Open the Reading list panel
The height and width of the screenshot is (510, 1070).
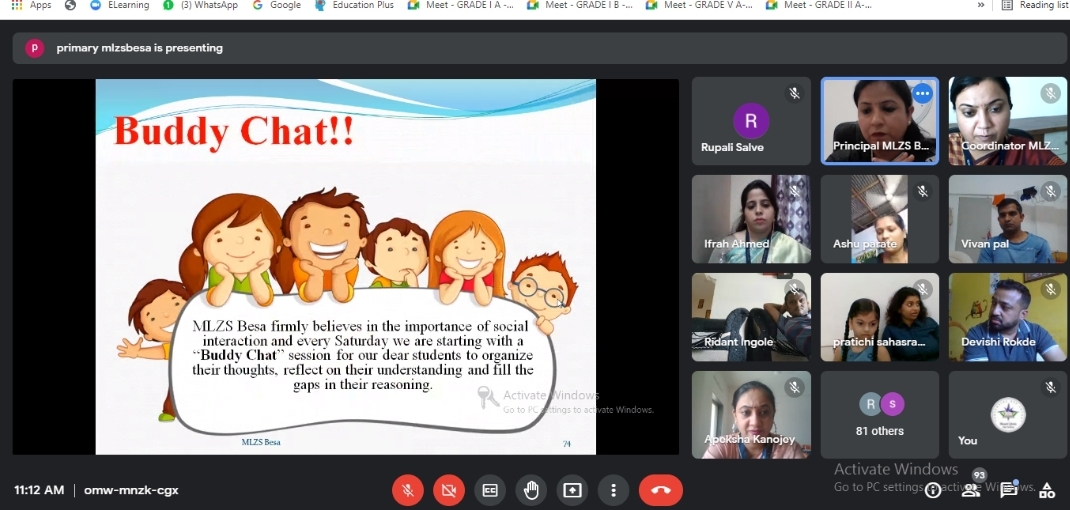1035,5
